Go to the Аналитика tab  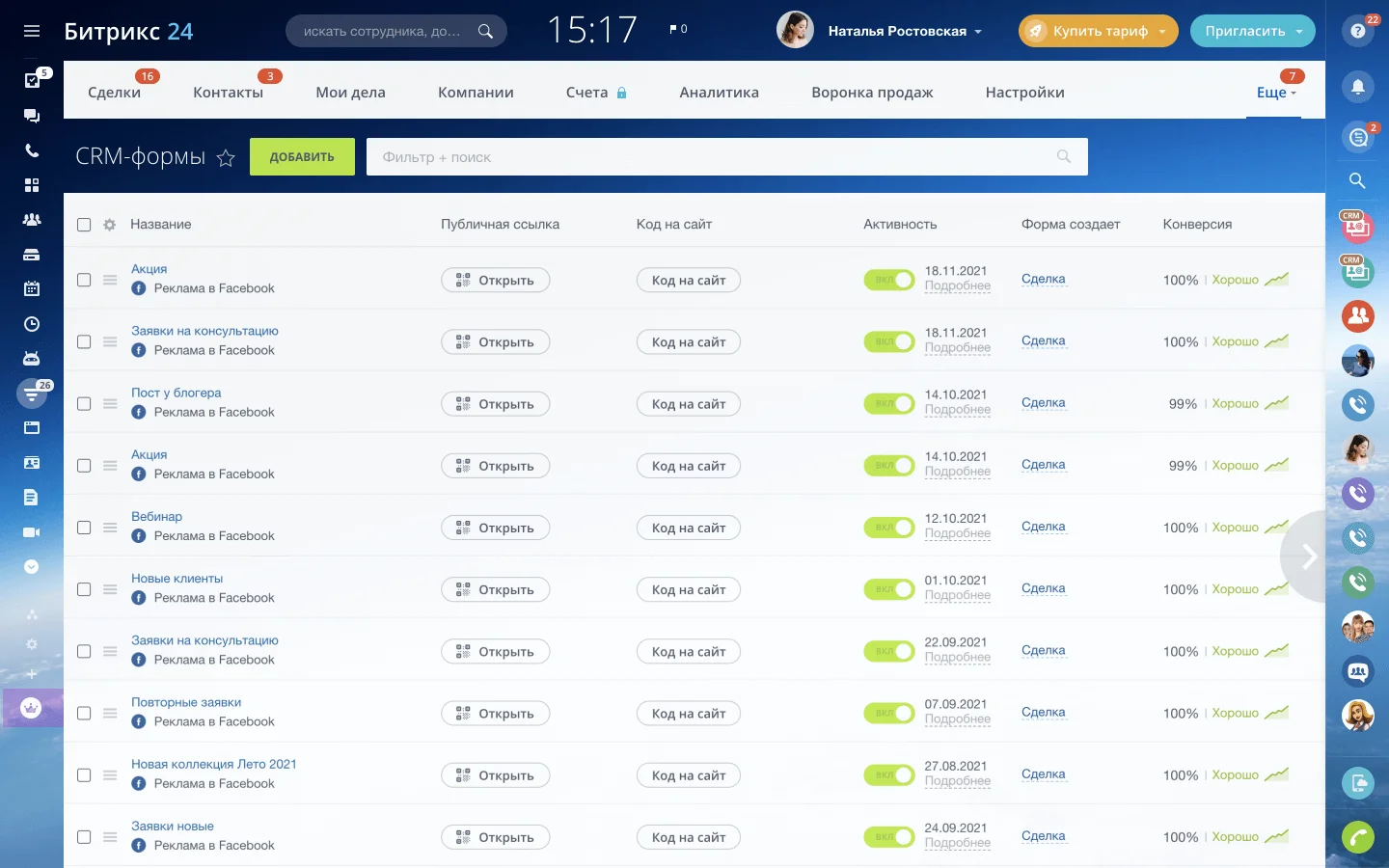719,93
